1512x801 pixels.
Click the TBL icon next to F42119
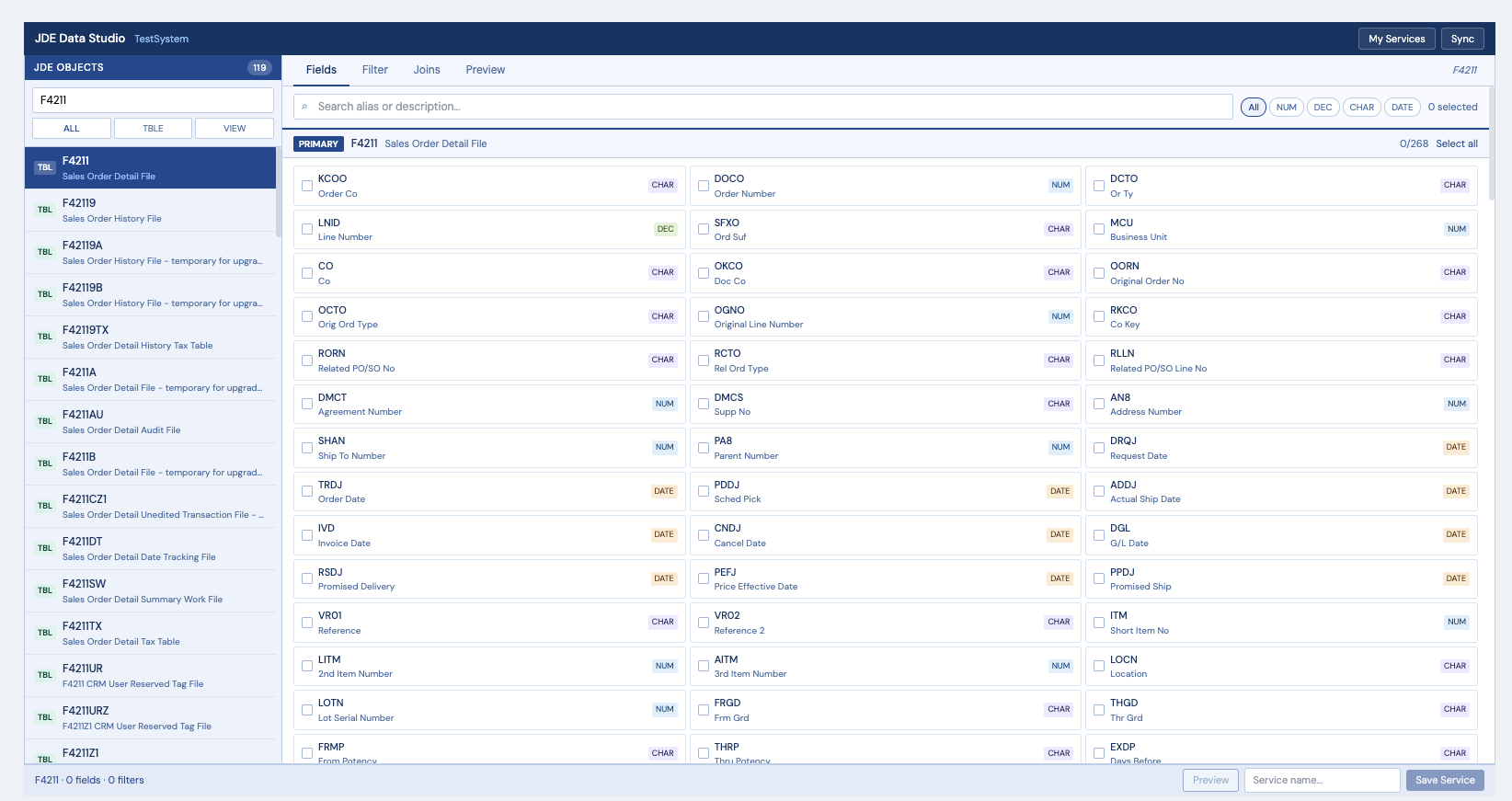45,210
